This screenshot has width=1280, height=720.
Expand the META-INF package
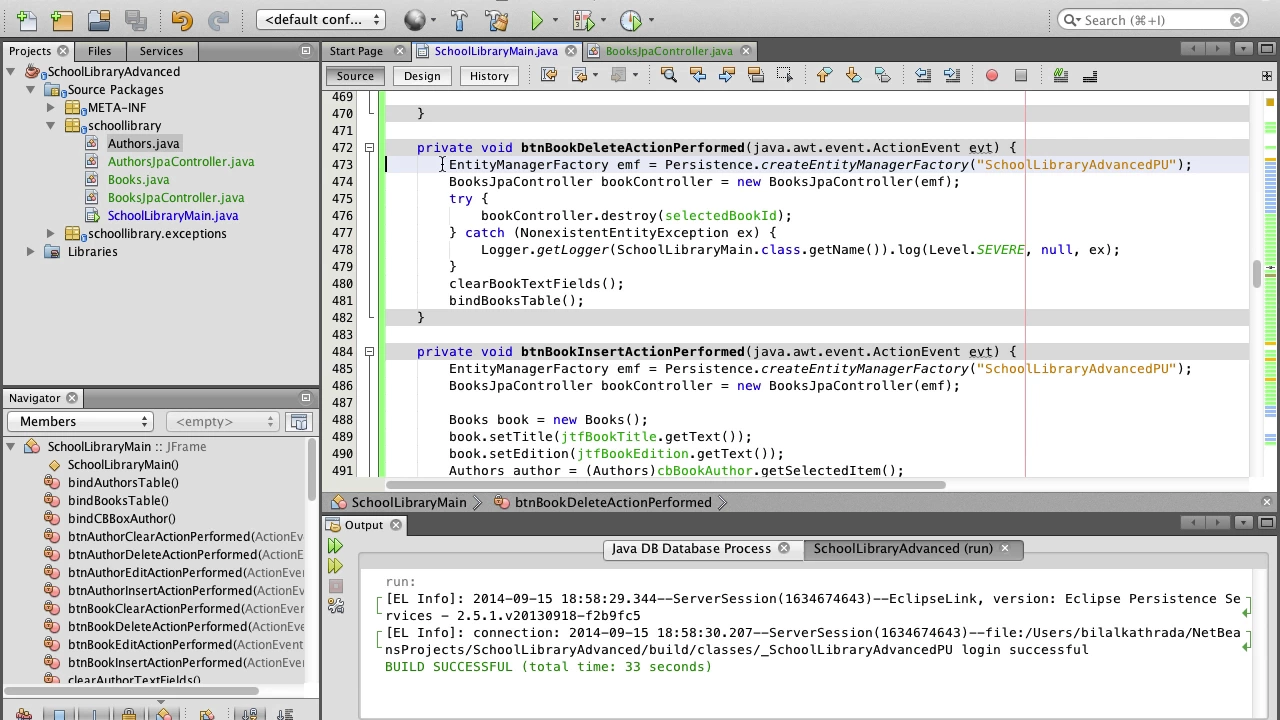pos(50,108)
